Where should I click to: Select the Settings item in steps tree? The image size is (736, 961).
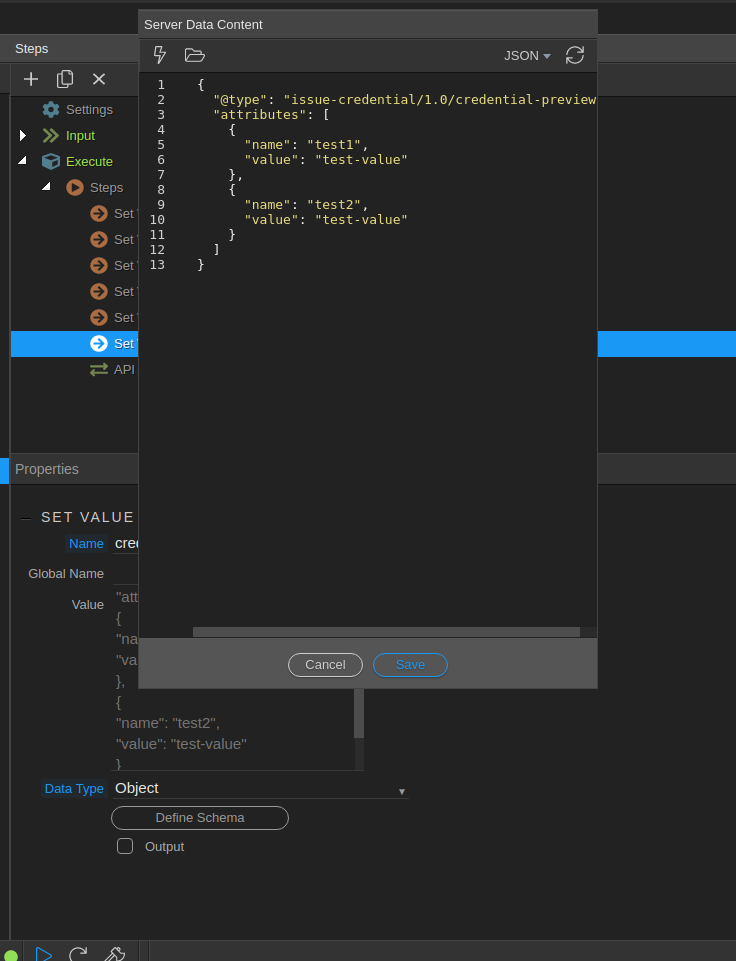click(x=88, y=109)
